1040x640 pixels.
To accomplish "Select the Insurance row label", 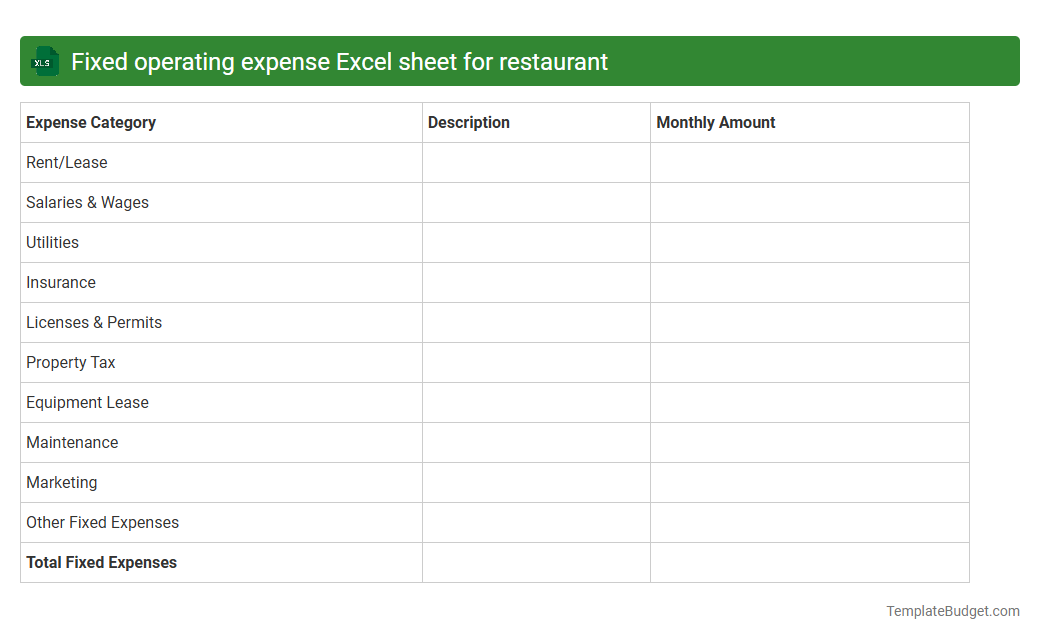I will [x=61, y=282].
